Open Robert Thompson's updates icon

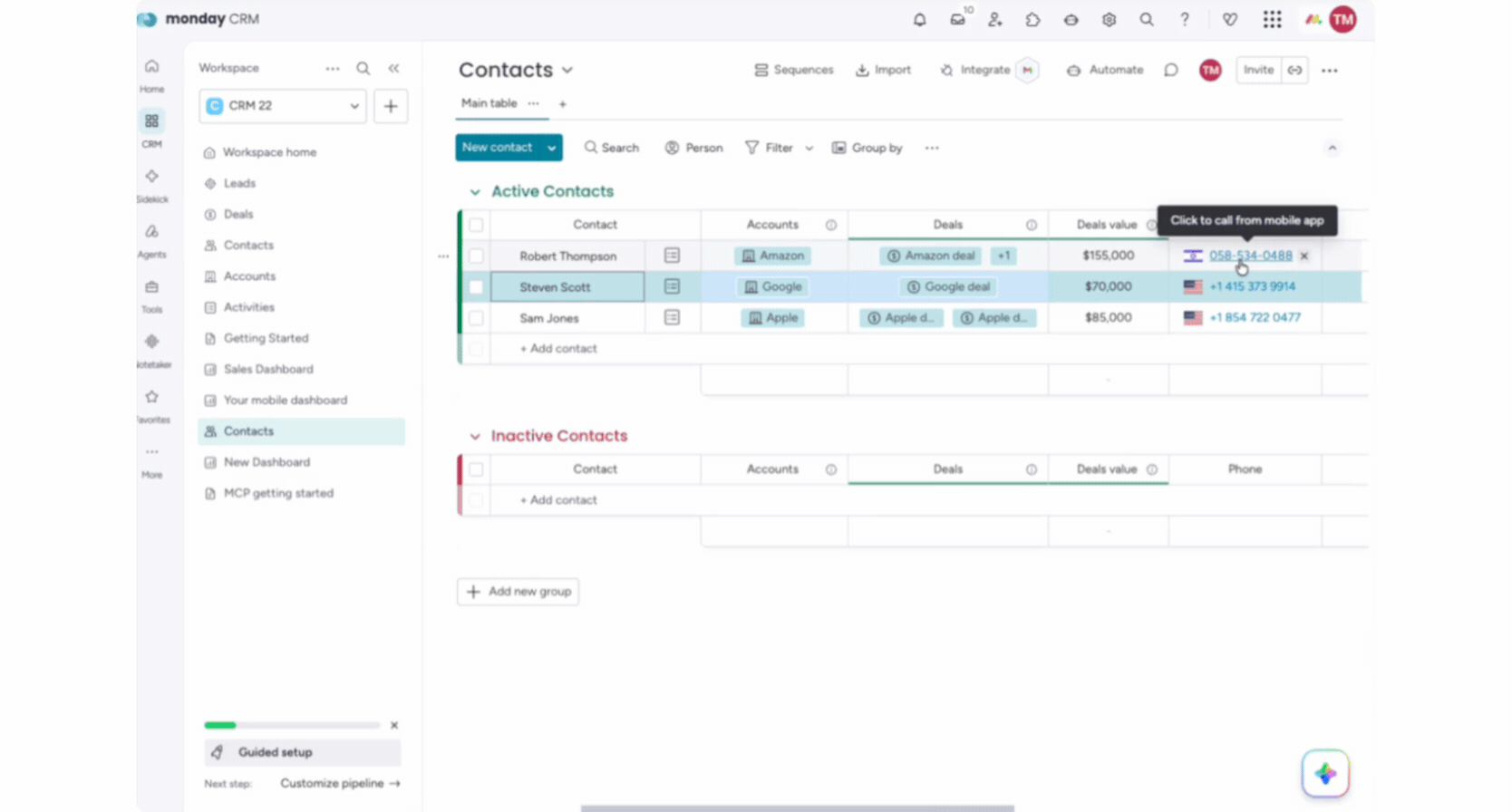point(672,256)
